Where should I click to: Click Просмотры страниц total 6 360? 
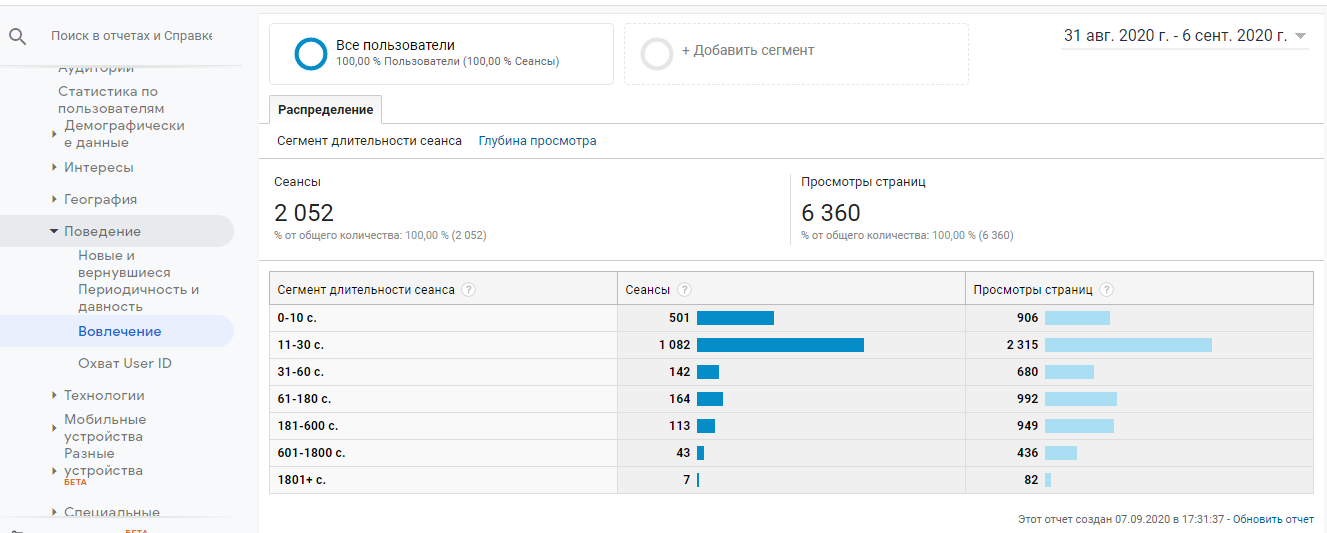(831, 213)
